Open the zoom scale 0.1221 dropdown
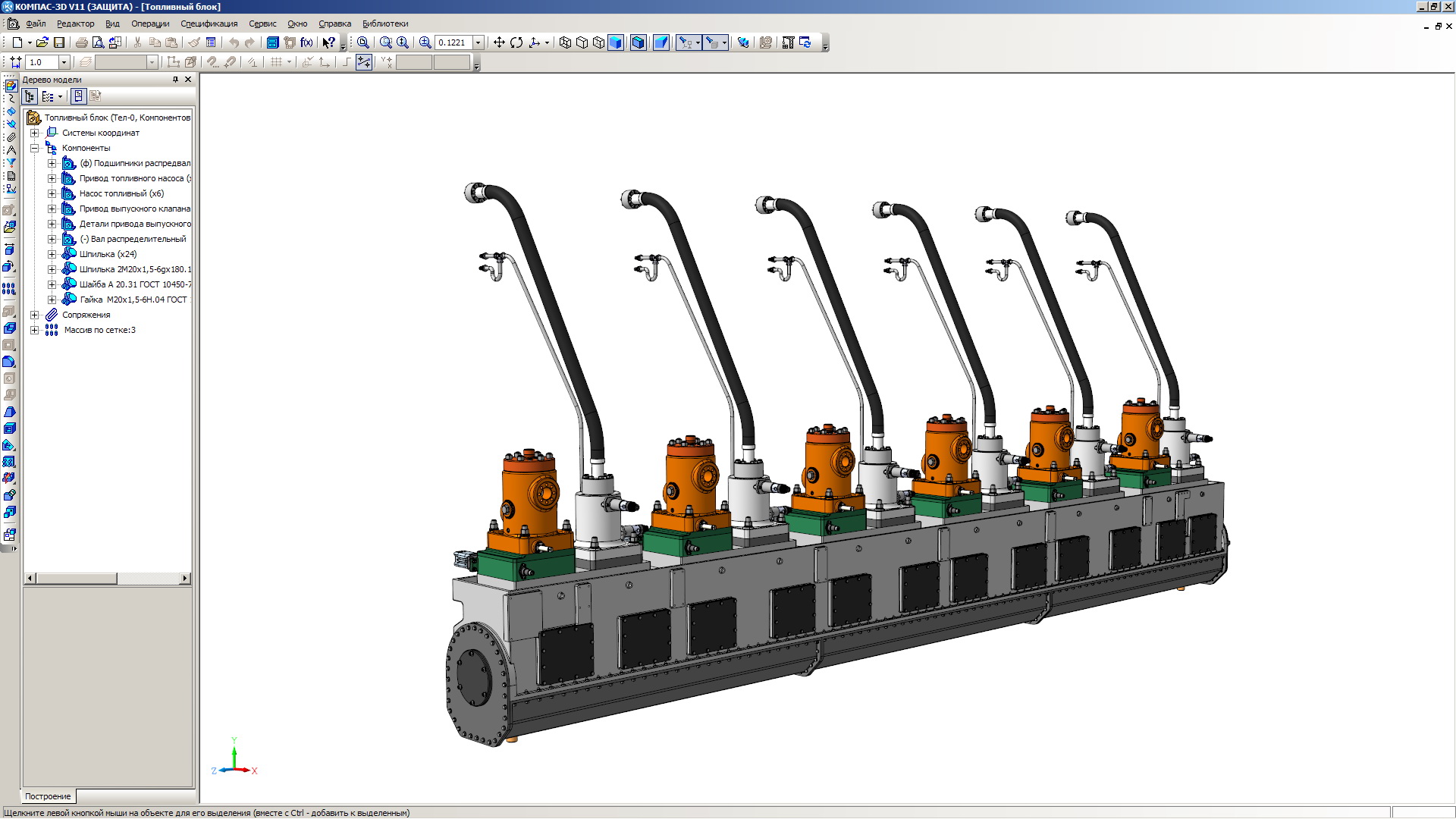 (x=479, y=42)
